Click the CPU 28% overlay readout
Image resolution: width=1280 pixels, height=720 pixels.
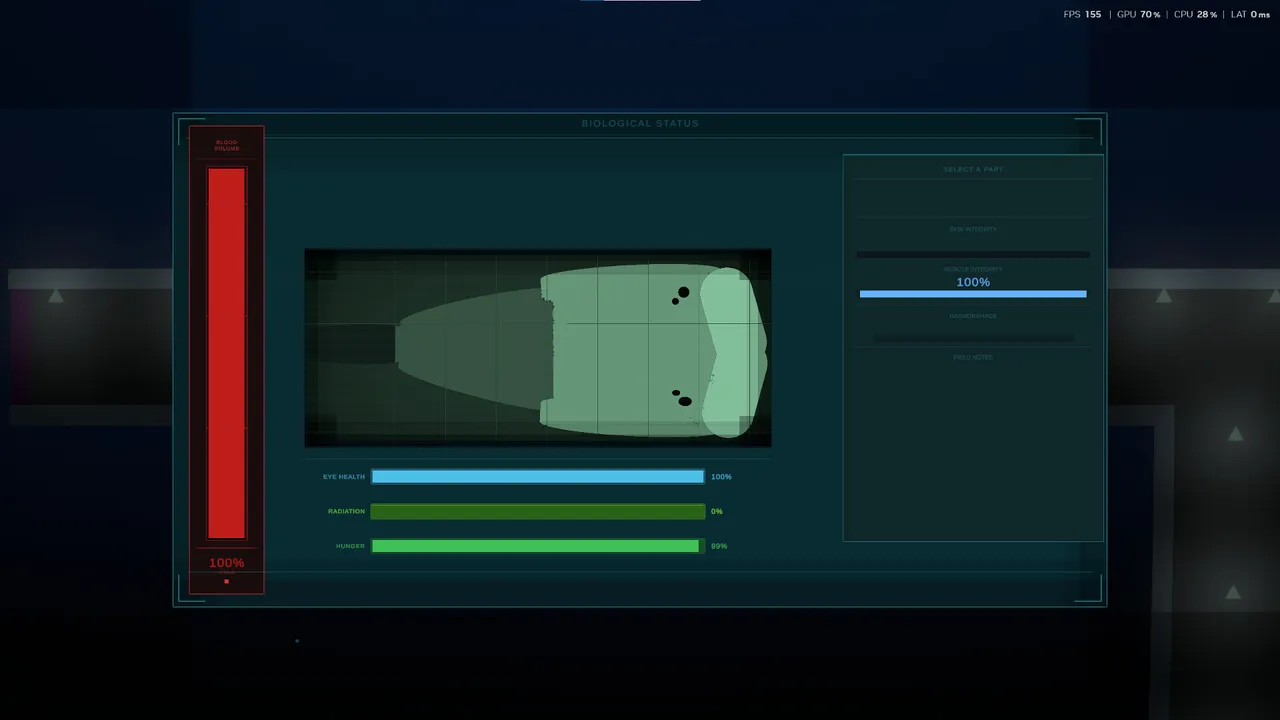[x=1195, y=15]
